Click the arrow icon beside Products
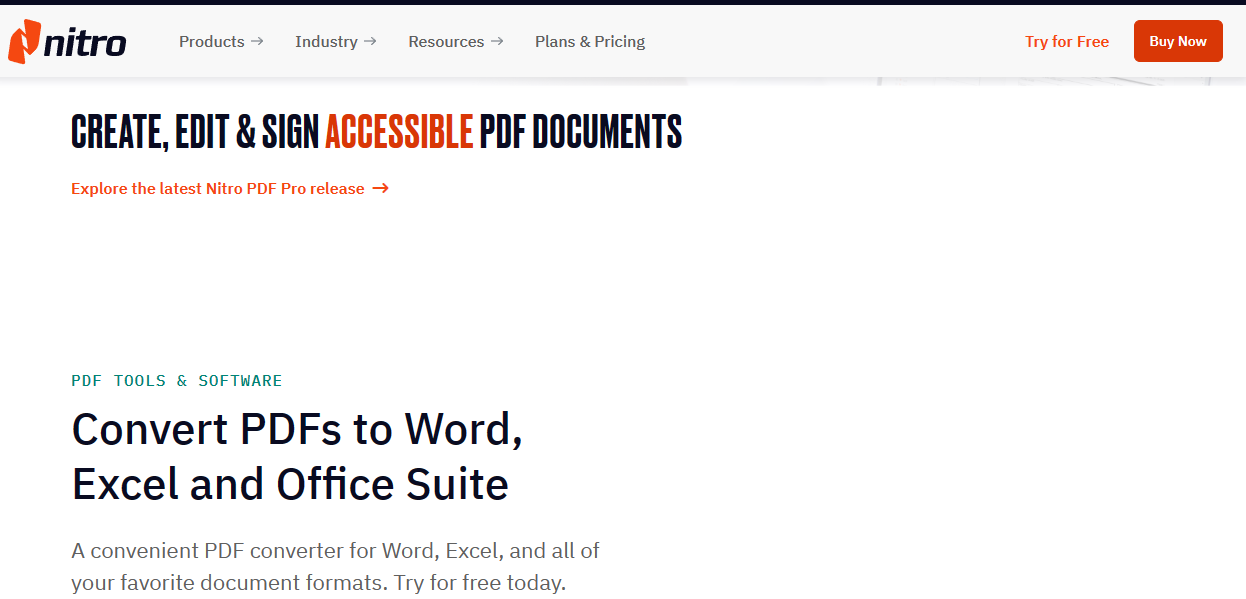This screenshot has height=599, width=1246. click(259, 41)
